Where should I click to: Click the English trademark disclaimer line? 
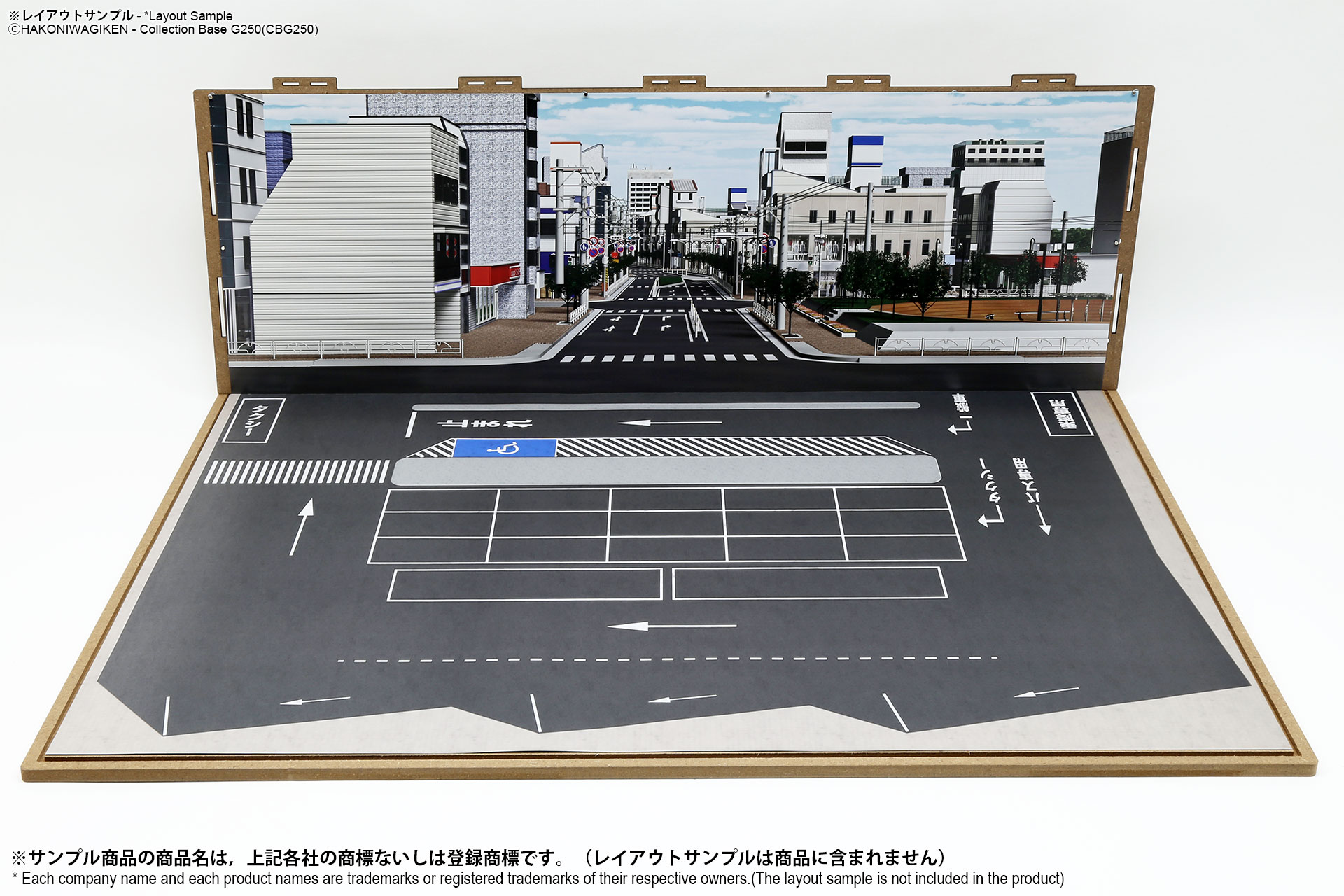click(538, 878)
